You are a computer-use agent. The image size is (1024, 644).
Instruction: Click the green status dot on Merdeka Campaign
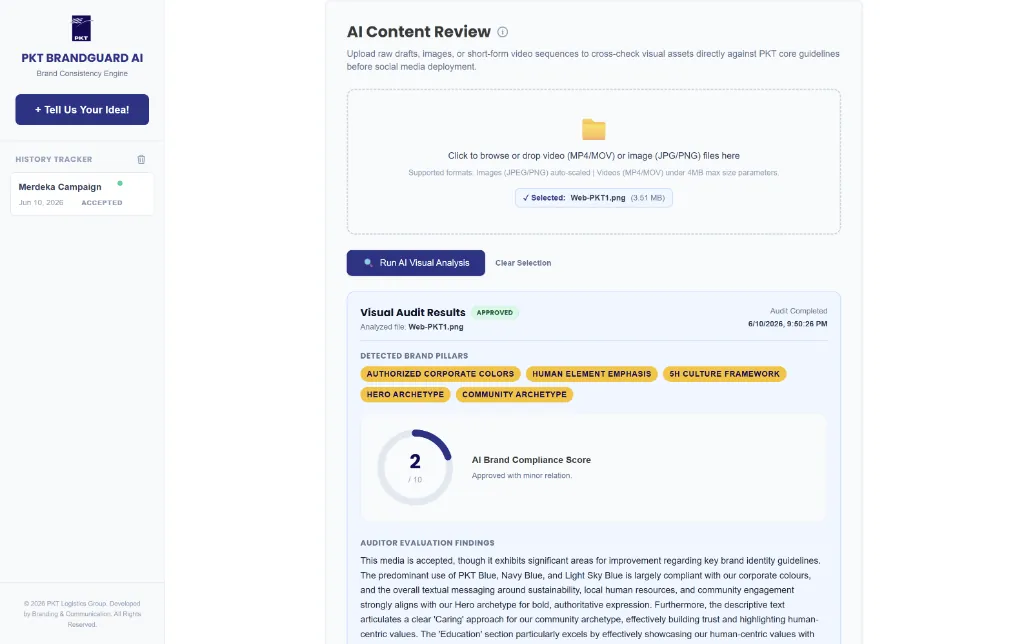click(x=120, y=184)
